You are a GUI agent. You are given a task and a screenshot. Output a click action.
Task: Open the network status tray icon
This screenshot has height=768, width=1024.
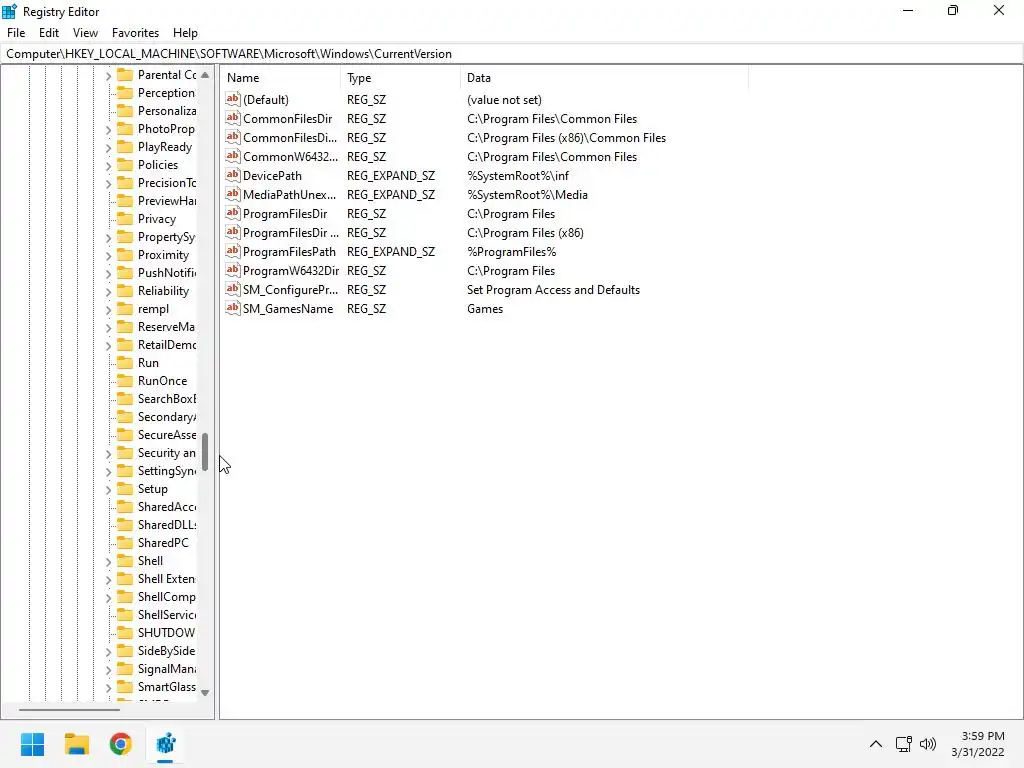coord(904,744)
